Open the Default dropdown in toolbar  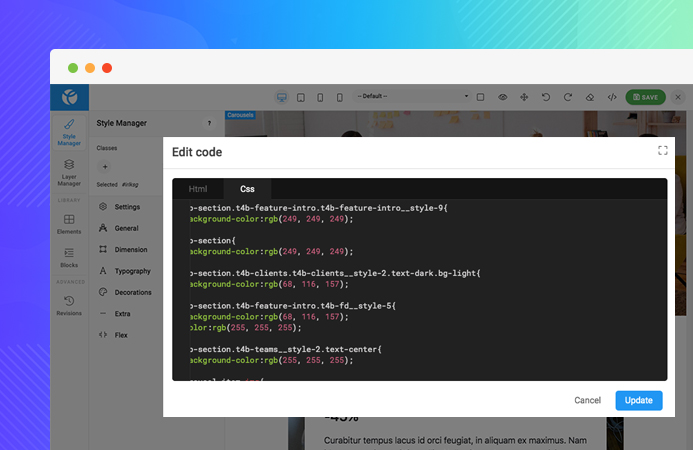[x=412, y=97]
